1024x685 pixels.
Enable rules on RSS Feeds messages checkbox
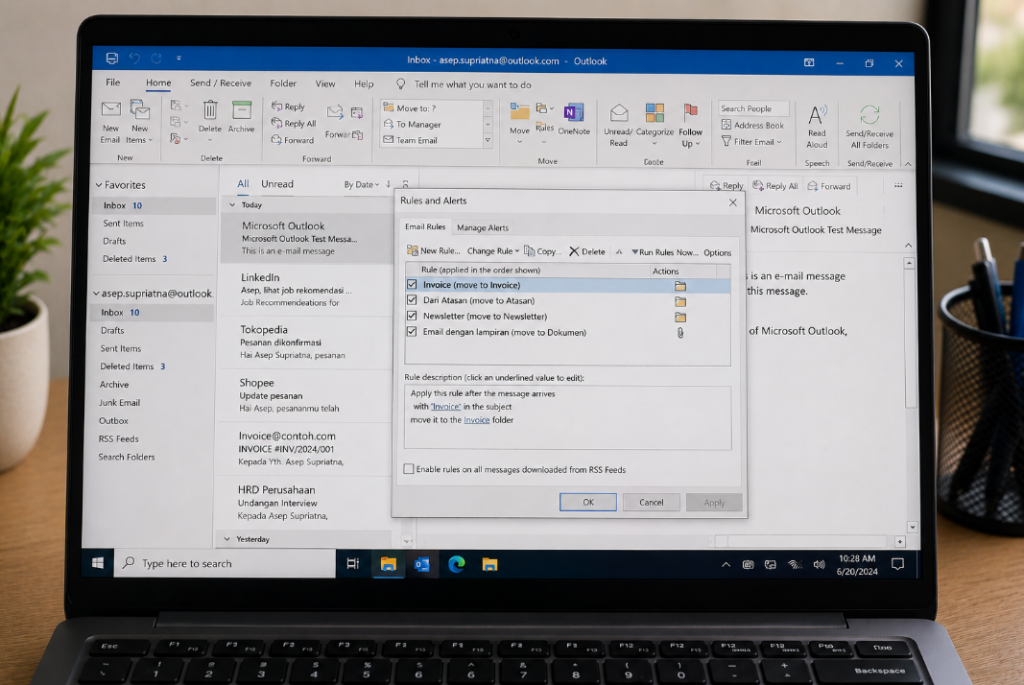pos(409,469)
